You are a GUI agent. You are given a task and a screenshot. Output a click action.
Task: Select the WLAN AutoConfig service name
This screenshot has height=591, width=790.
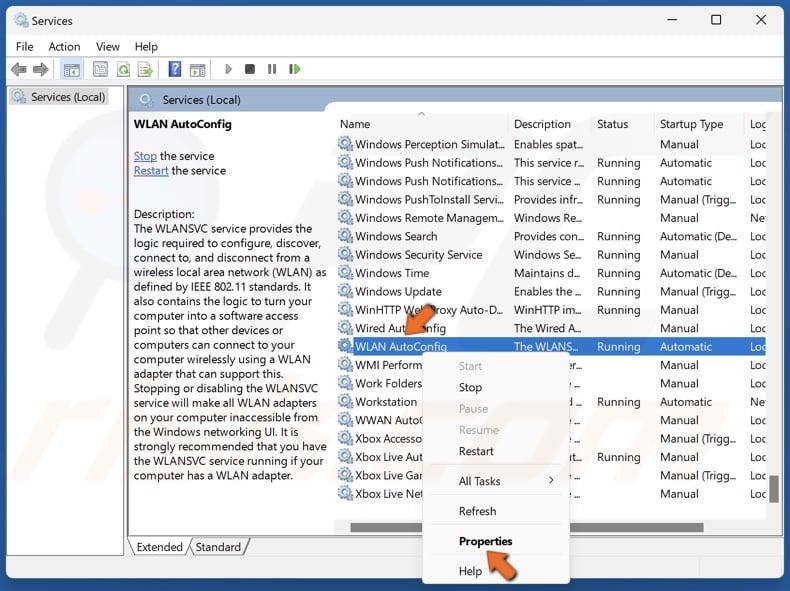coord(401,347)
